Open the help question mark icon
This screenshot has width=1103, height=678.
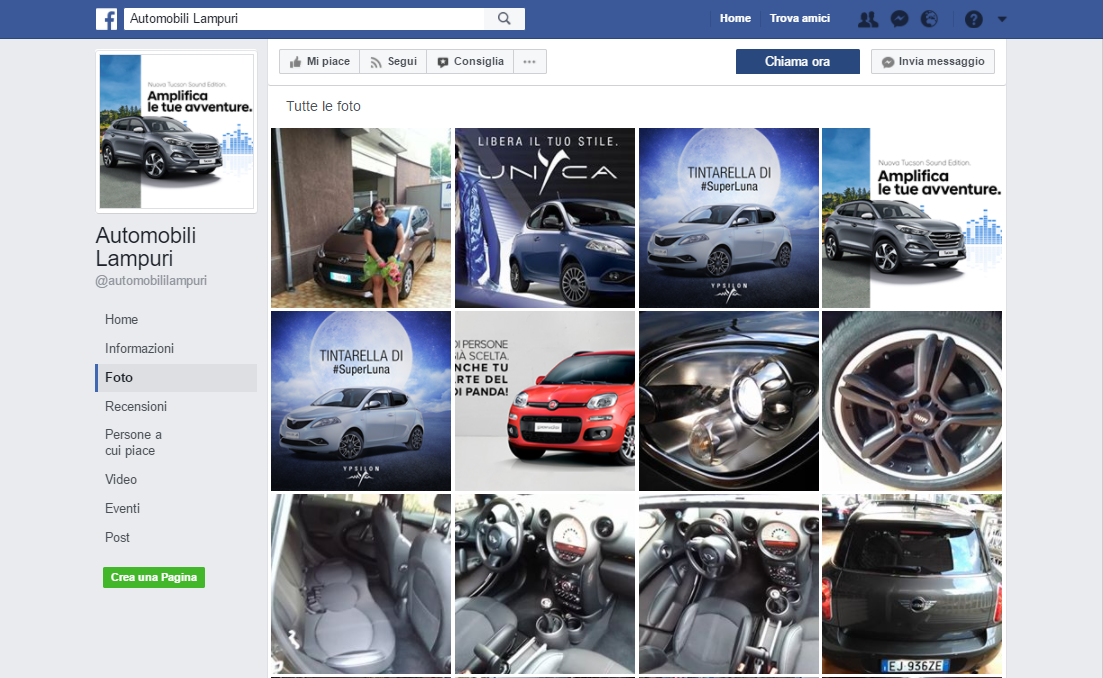[x=974, y=19]
